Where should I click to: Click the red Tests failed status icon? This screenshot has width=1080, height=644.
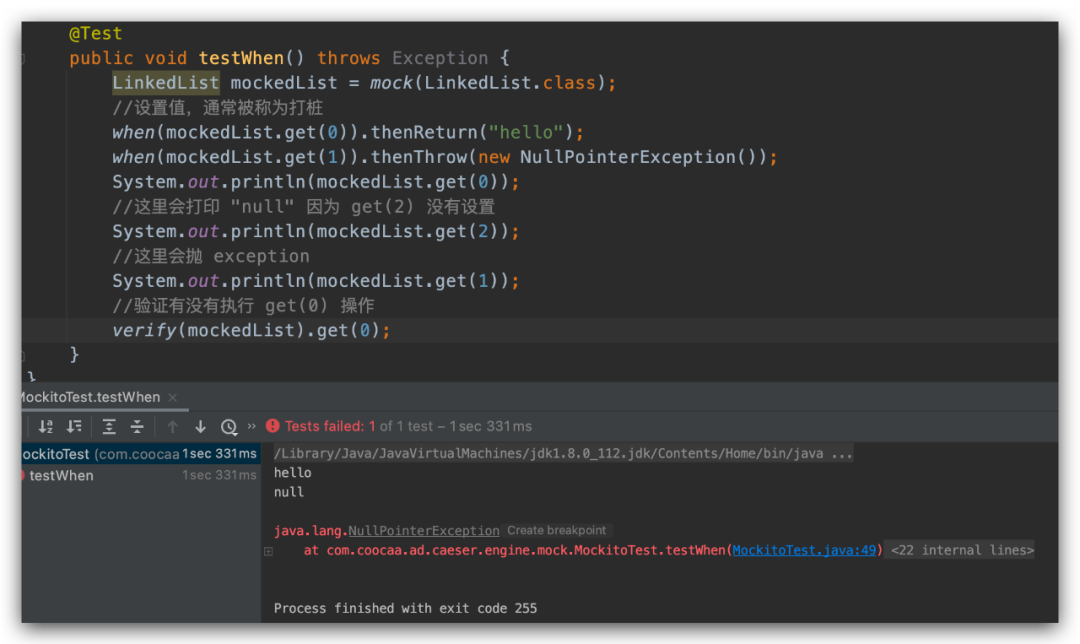click(273, 426)
